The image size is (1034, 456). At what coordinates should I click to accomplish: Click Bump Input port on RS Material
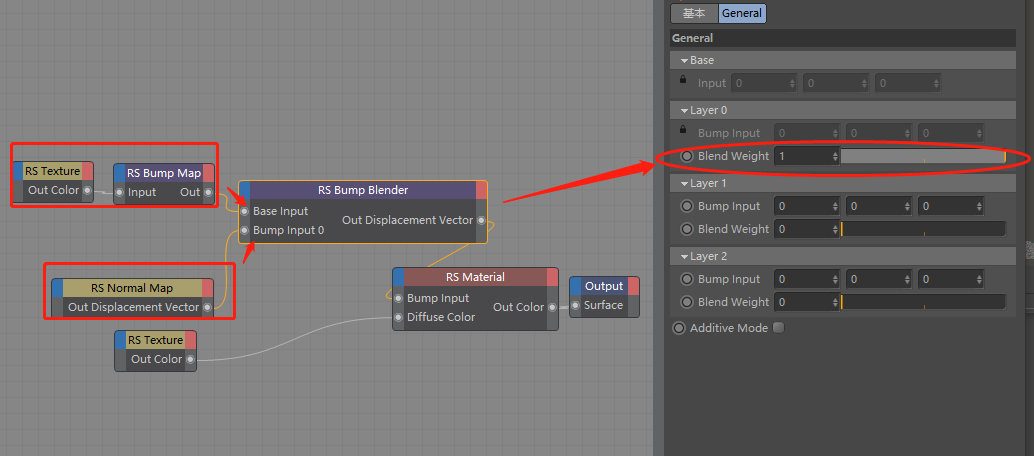pos(398,298)
